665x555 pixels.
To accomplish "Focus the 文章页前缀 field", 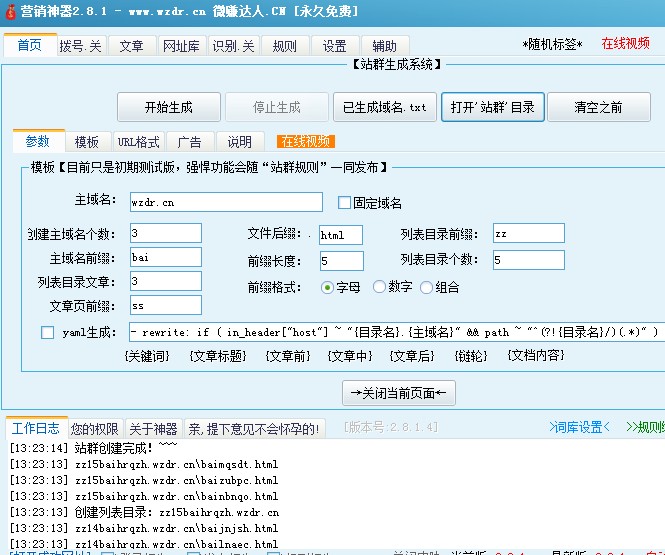I will (166, 305).
